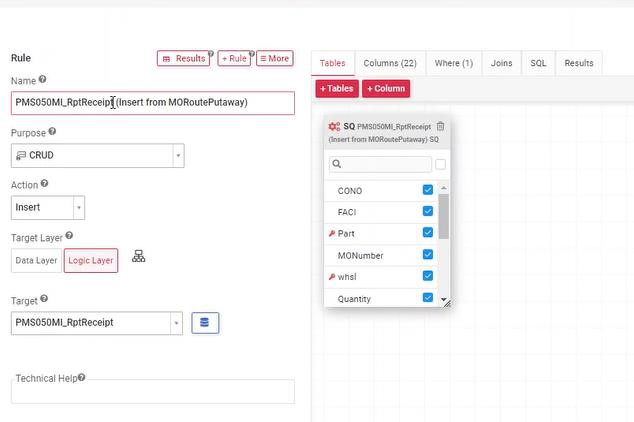Viewport: 634px width, 422px height.
Task: Switch to the Columns (22) tab
Action: coord(389,63)
